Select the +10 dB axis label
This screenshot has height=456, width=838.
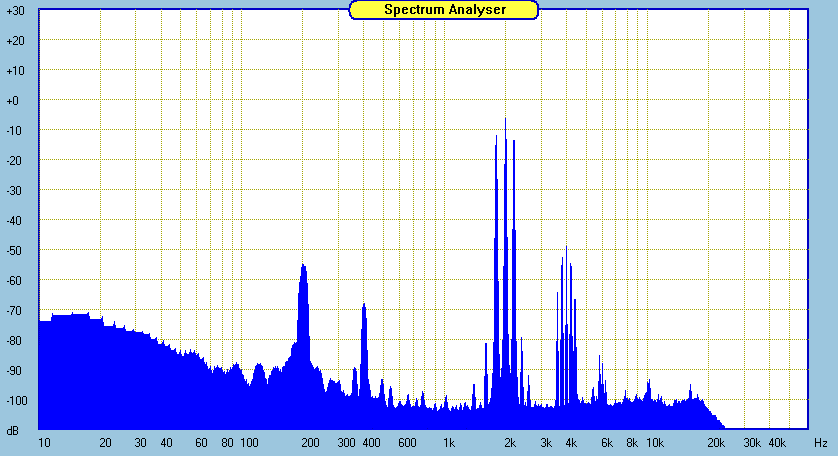[x=15, y=71]
